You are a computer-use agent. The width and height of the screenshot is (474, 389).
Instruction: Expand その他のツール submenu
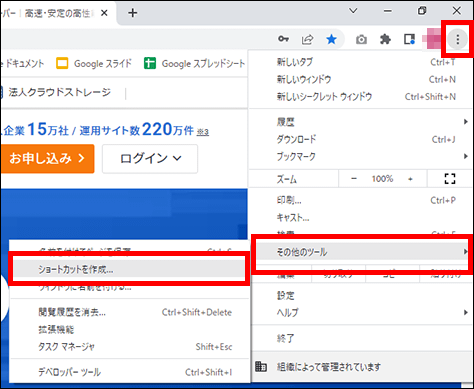[362, 252]
